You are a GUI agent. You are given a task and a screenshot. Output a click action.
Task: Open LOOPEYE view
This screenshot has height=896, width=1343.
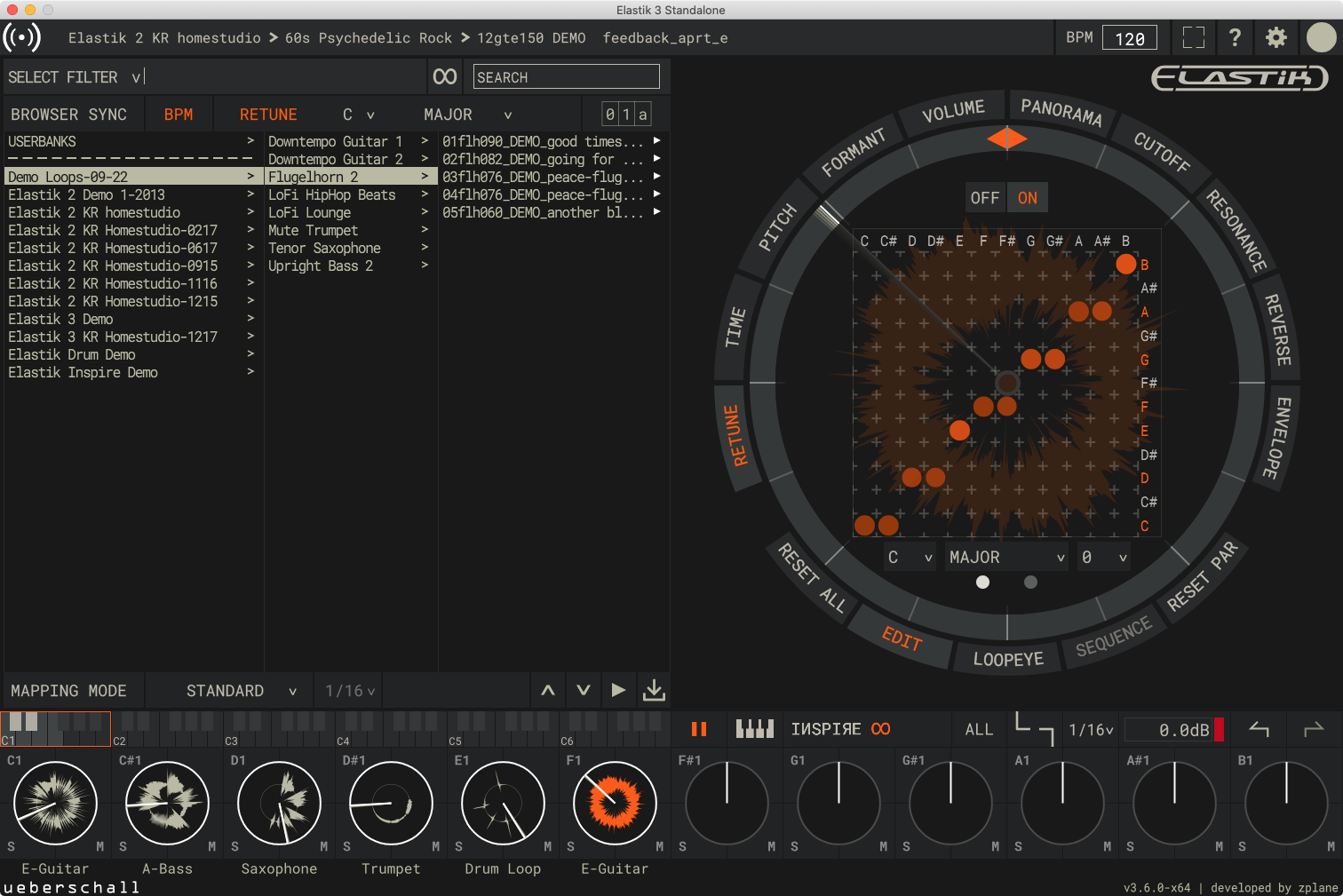pyautogui.click(x=1008, y=659)
